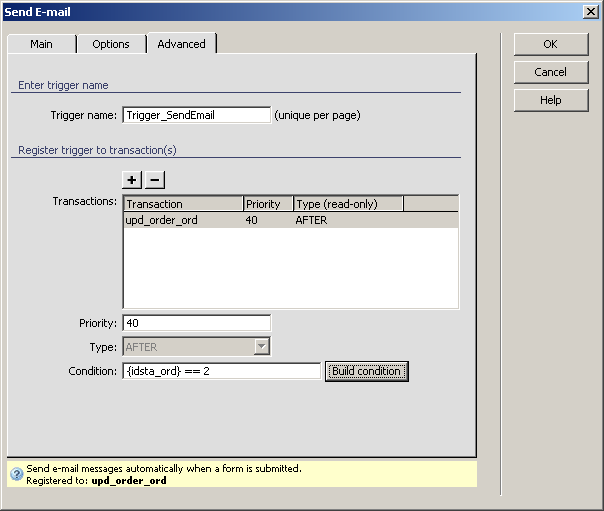Click the AFTER cell in the transactions table
The height and width of the screenshot is (511, 604).
[312, 220]
